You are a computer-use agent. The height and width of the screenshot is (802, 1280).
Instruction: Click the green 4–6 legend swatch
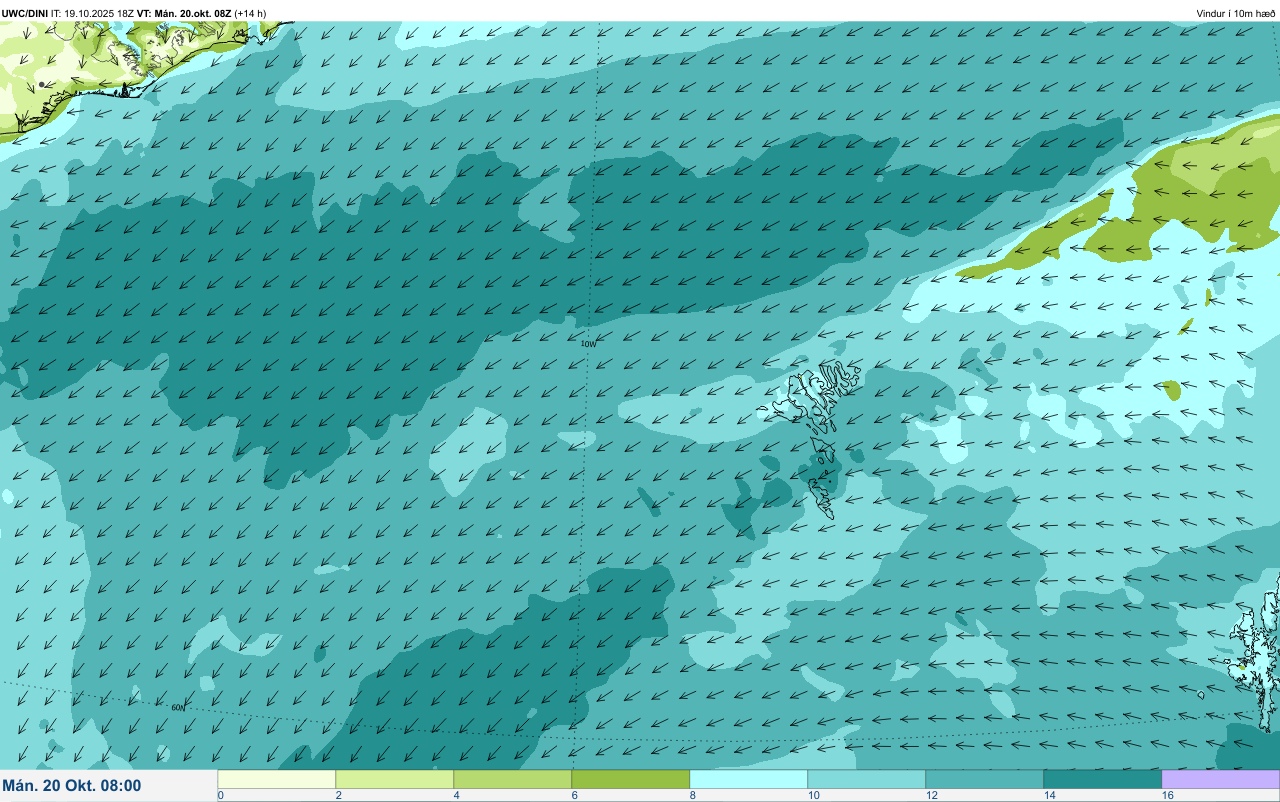pos(513,779)
